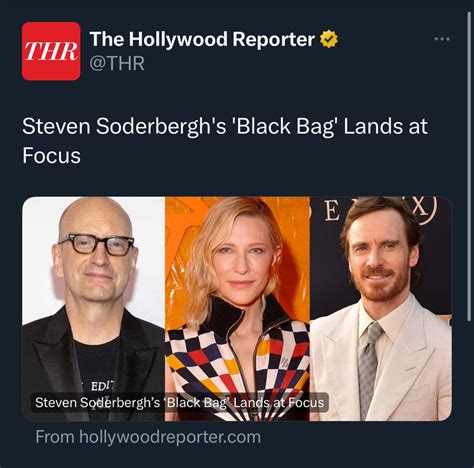Open The Hollywood Reporter profile name
Screen dimensions: 474x468
[202, 39]
